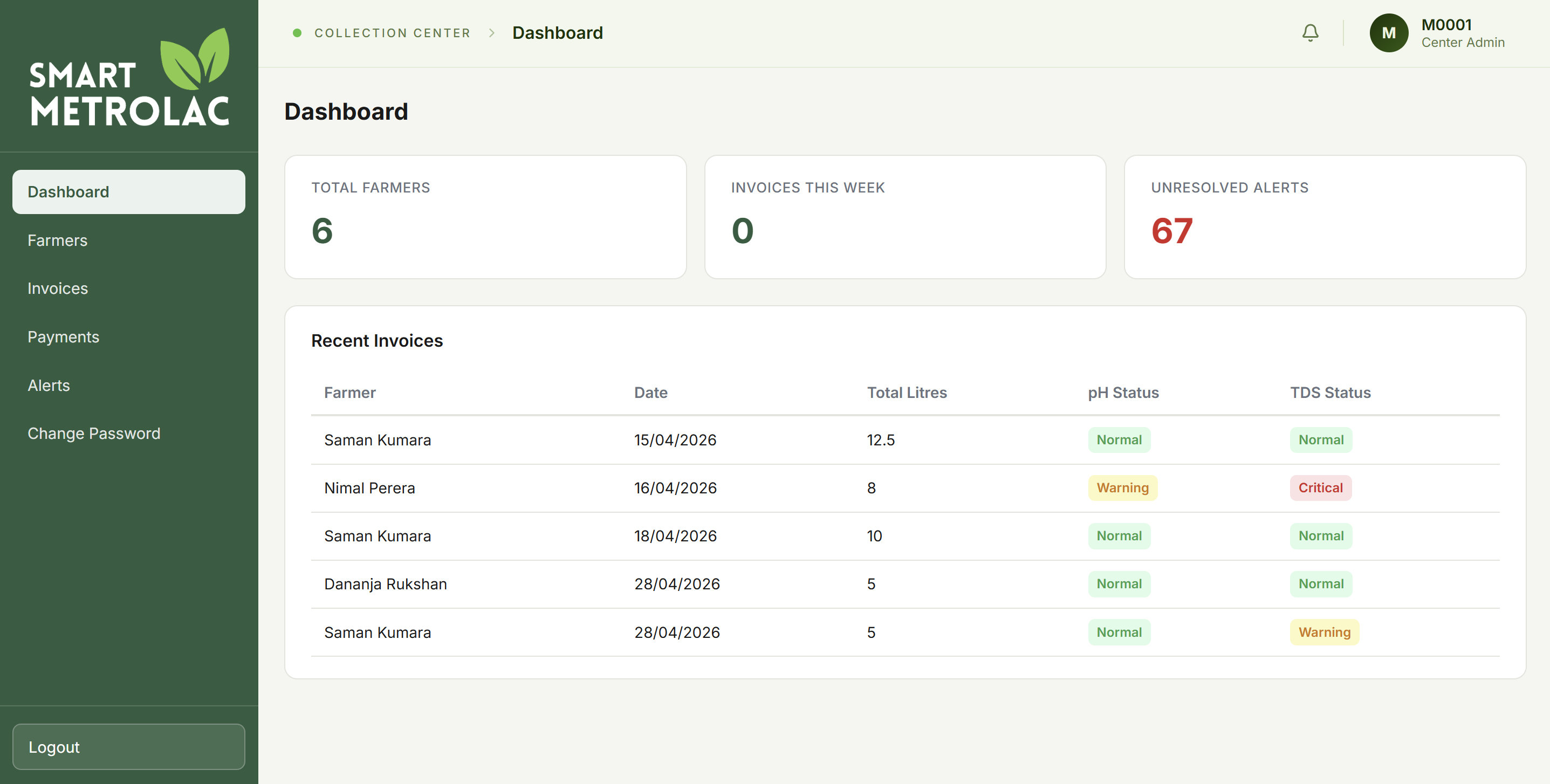Click the Normal pH badge for 15/04/2026
Screen dimensions: 1550x784
[x=1119, y=440]
